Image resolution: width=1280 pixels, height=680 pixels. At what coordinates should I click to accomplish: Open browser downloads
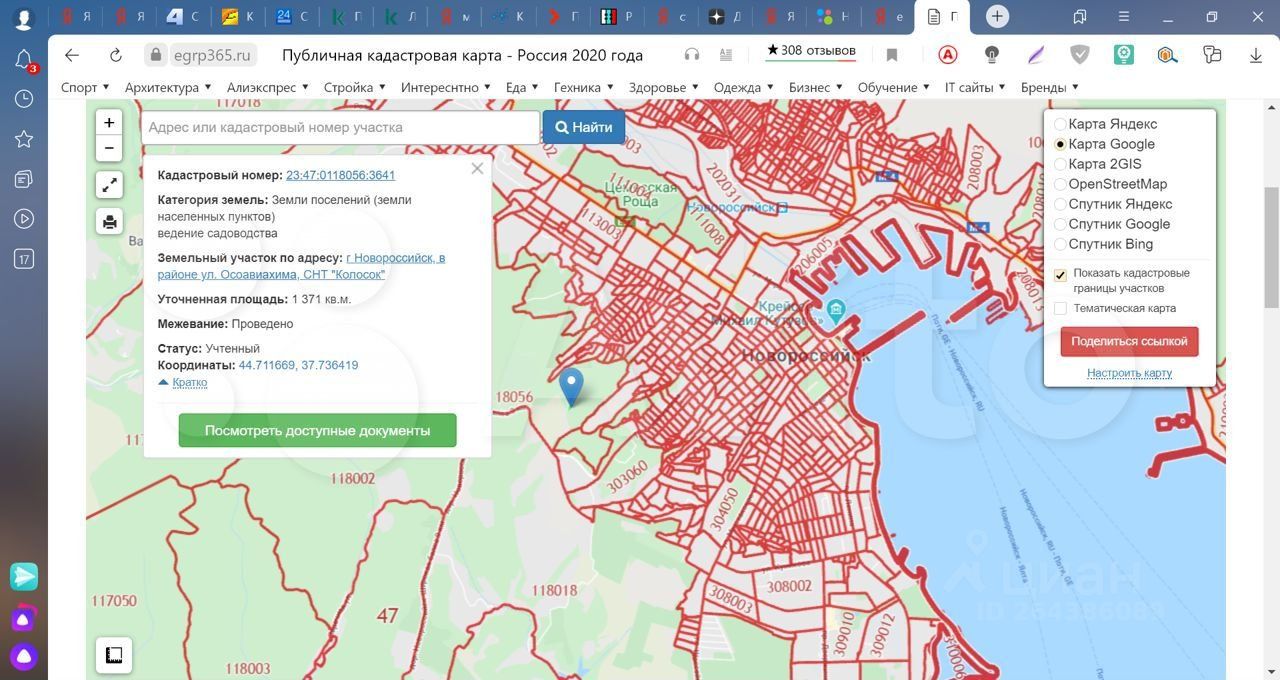[1256, 55]
